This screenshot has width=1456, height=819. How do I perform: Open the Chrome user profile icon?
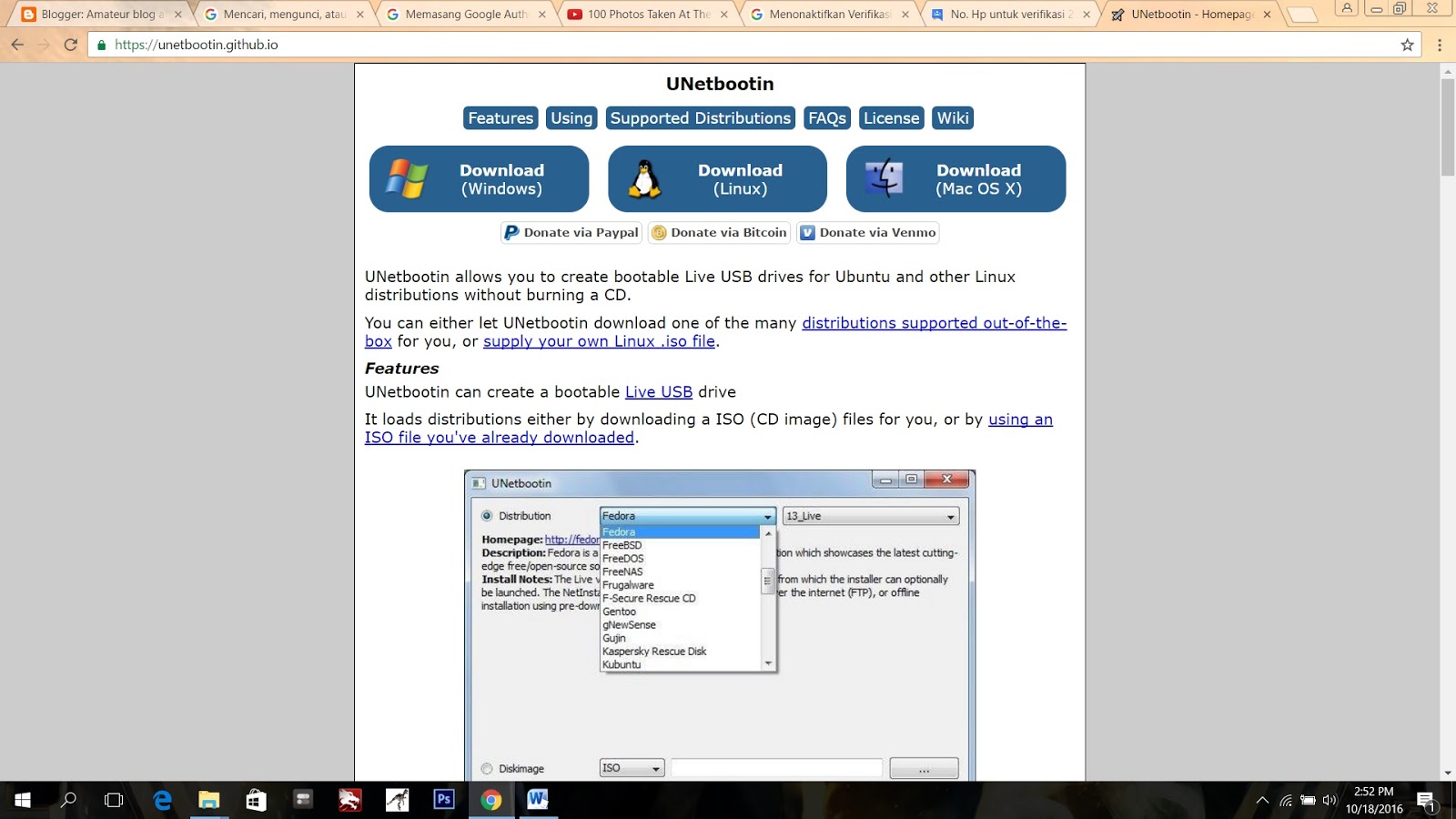1347,8
